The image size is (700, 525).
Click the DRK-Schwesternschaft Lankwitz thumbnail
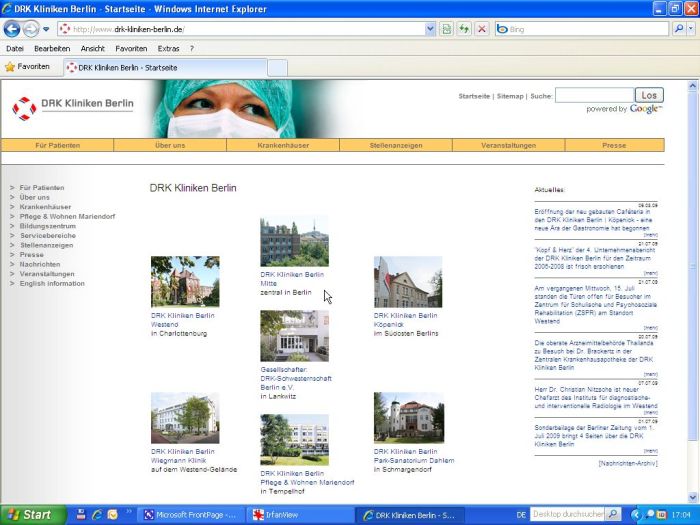click(295, 336)
